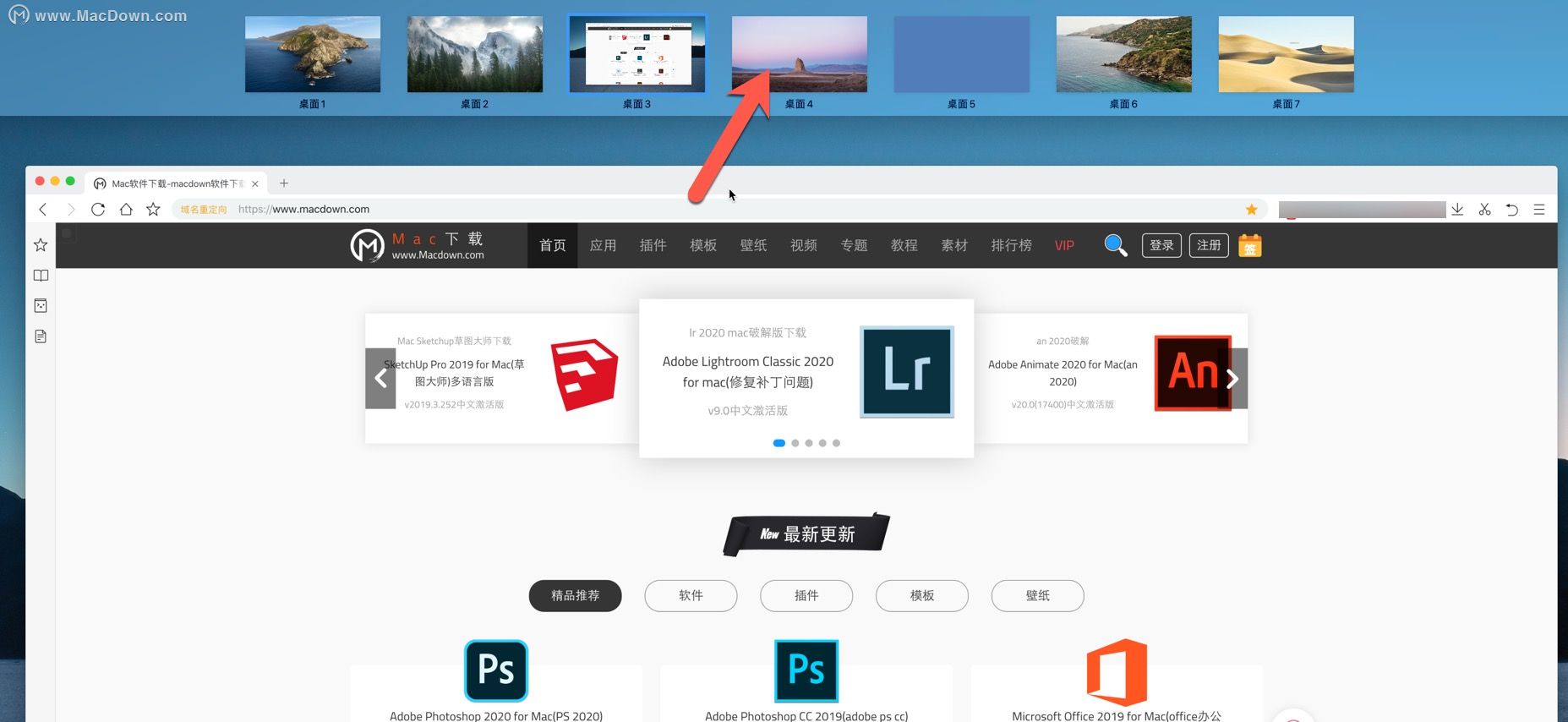
Task: Click the 登录 login button
Action: tap(1161, 246)
